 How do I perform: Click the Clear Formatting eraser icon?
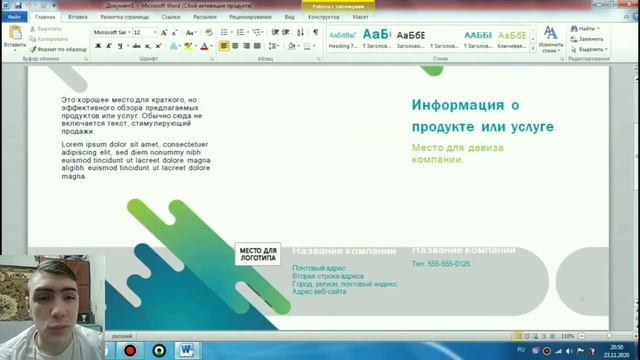(209, 33)
